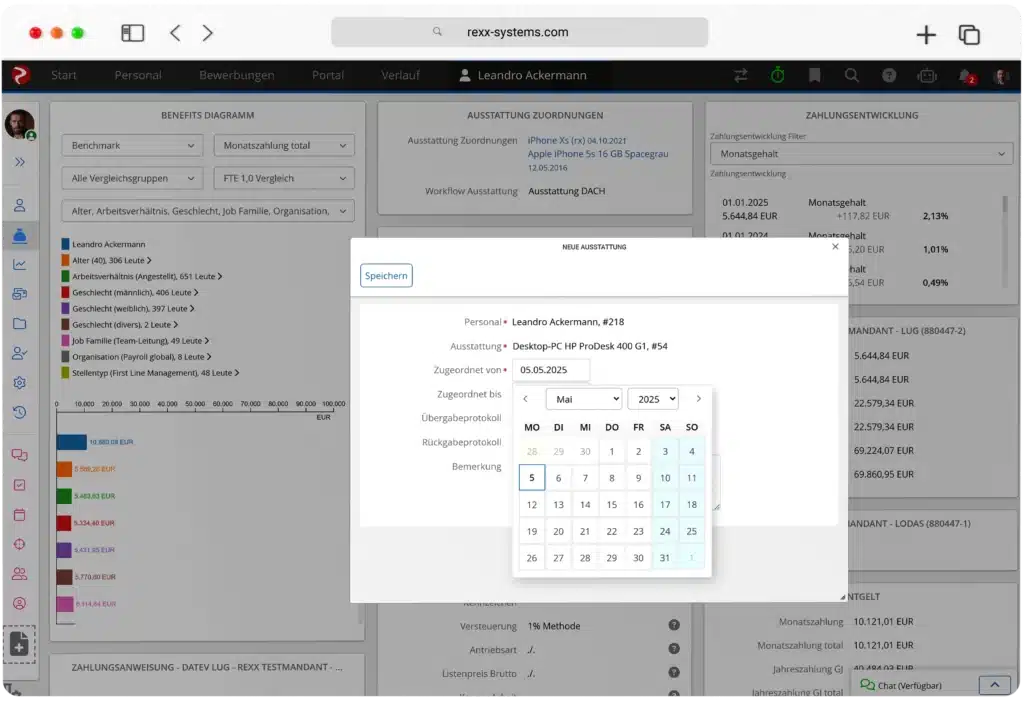Click the magnifier search icon
Viewport: 1024px width, 702px height.
851,75
